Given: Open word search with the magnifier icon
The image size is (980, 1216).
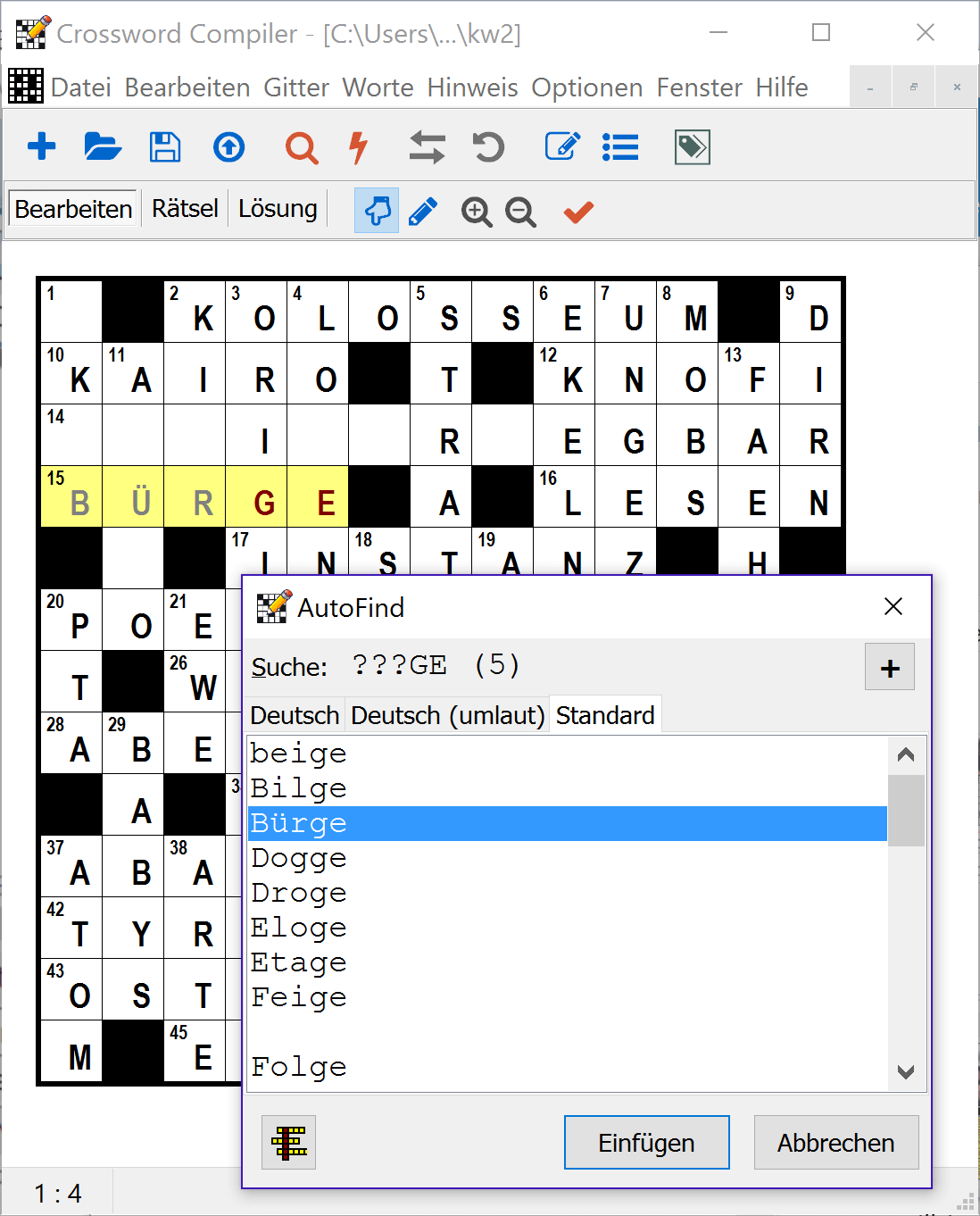Looking at the screenshot, I should coord(302,146).
